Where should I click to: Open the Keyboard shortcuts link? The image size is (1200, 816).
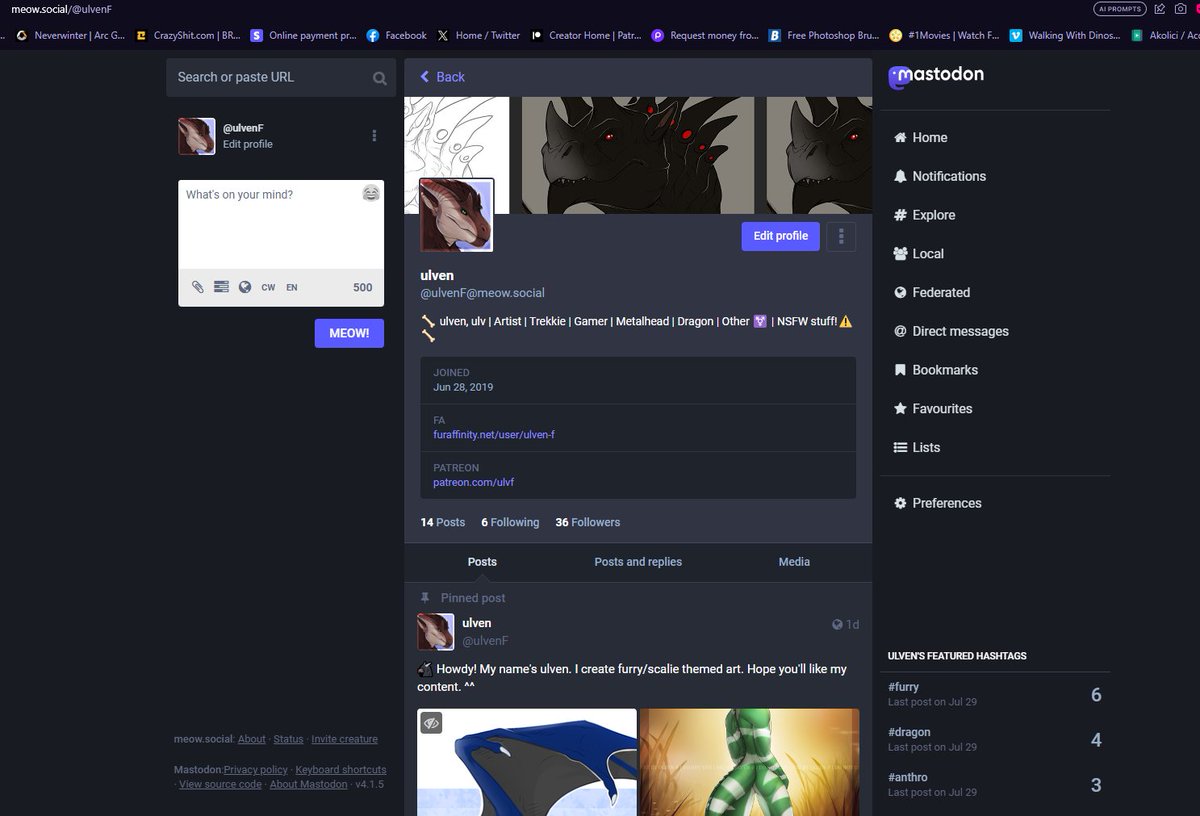pos(341,770)
